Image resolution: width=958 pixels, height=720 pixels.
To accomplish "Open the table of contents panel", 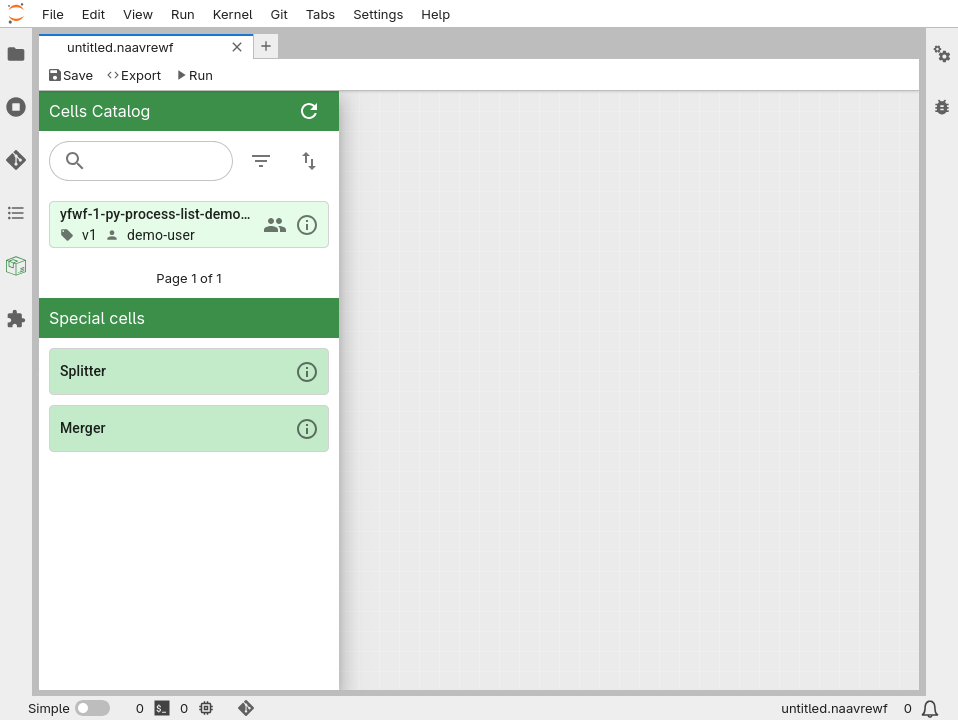I will 16,213.
